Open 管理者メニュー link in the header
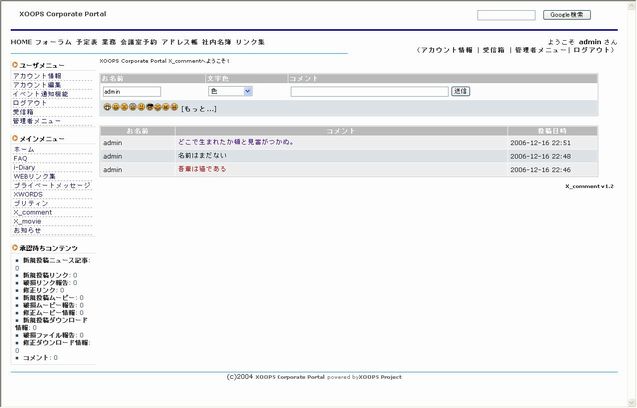Screen dimensions: 637x408 click(540, 50)
